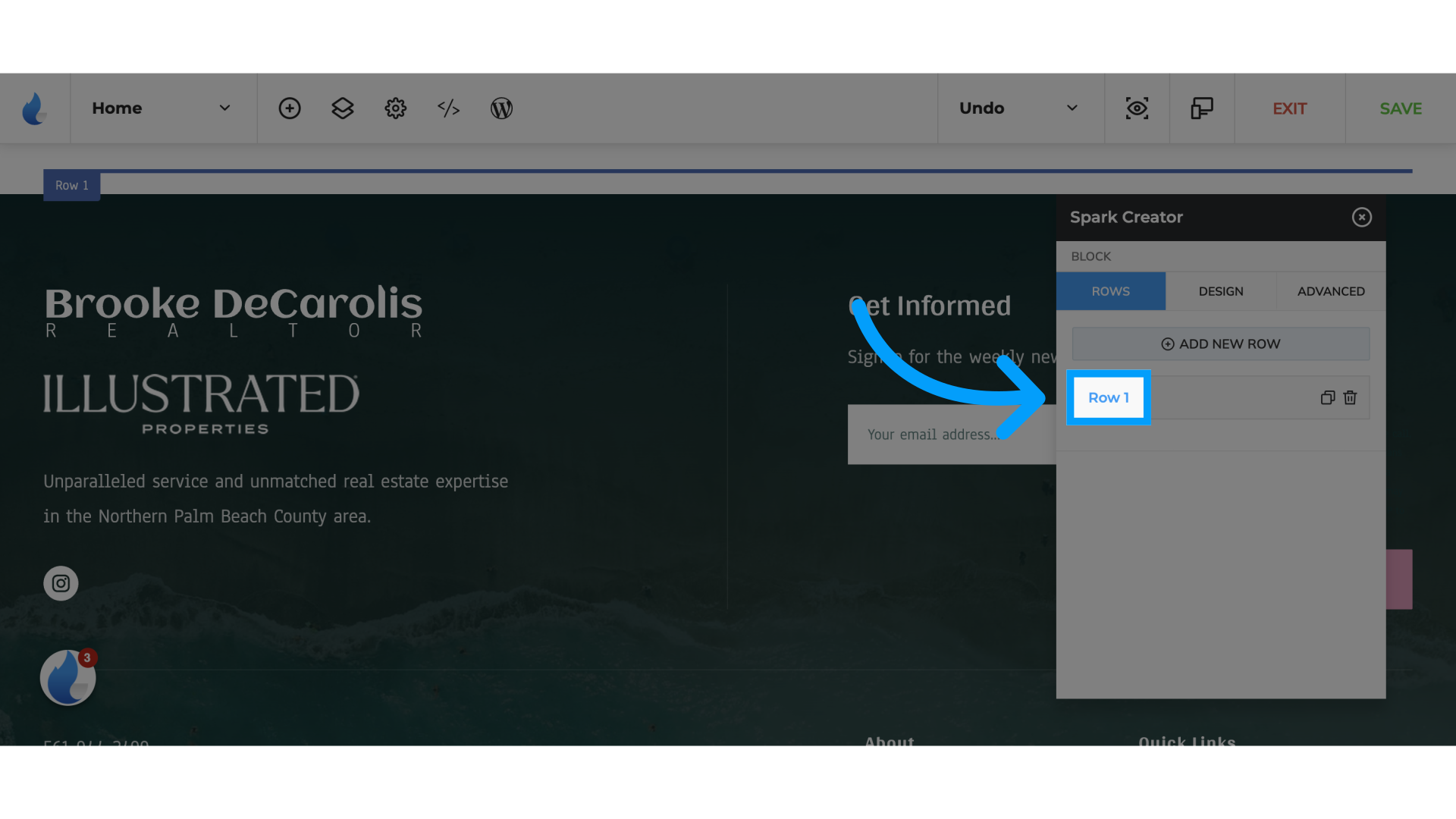Screen dimensions: 1456x819
Task: Click the Brooke DeCarolis Realtor logo
Action: (234, 312)
